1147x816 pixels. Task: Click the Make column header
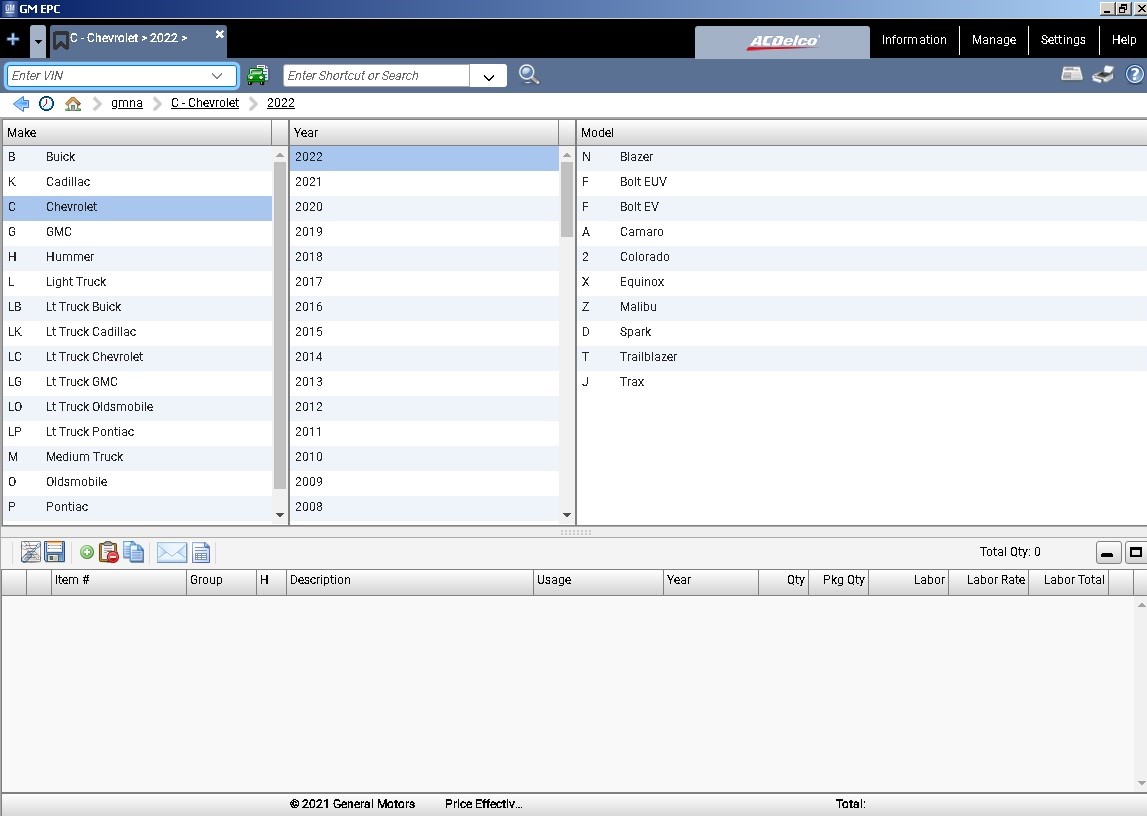137,133
